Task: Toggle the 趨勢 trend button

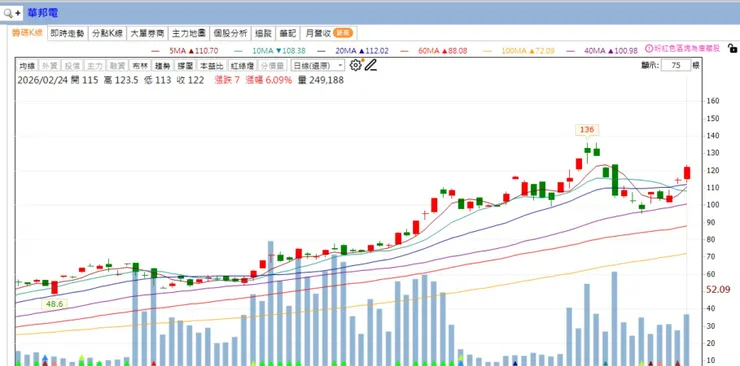Action: [x=162, y=66]
